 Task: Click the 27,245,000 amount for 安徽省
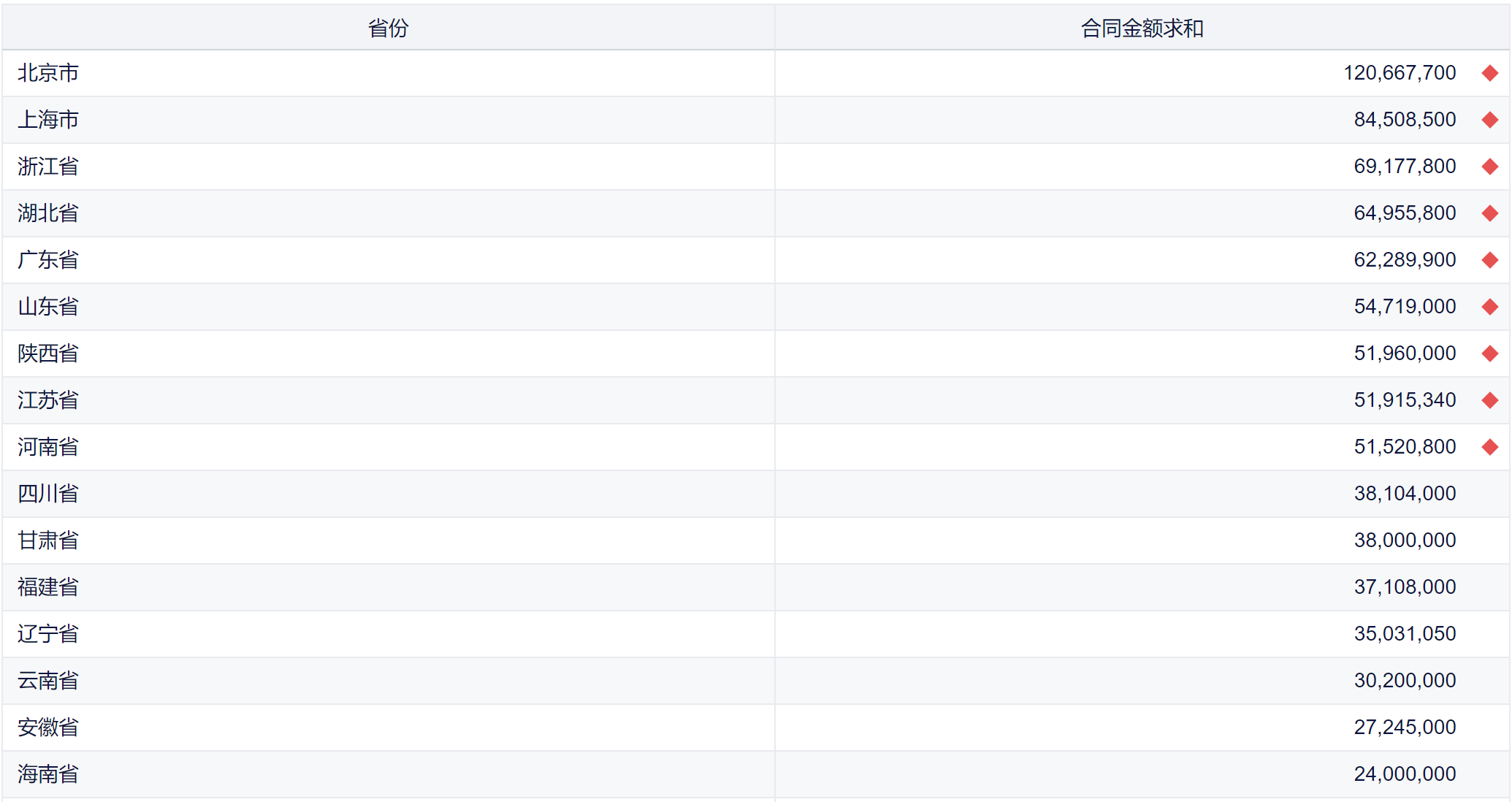click(1404, 727)
